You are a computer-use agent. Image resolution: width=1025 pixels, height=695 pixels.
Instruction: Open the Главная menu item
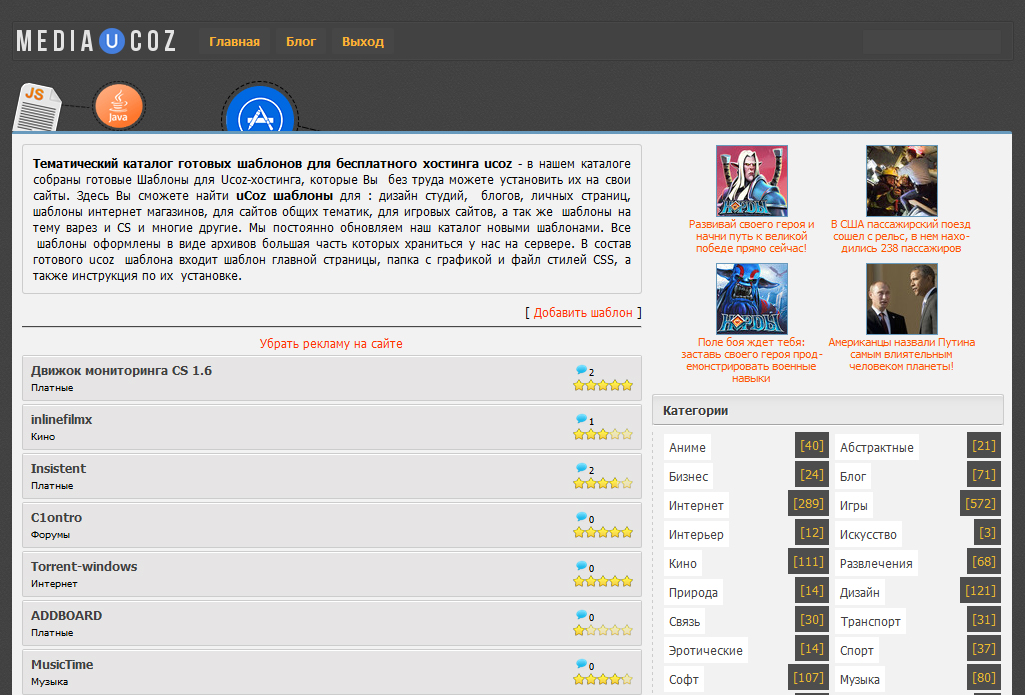(234, 42)
